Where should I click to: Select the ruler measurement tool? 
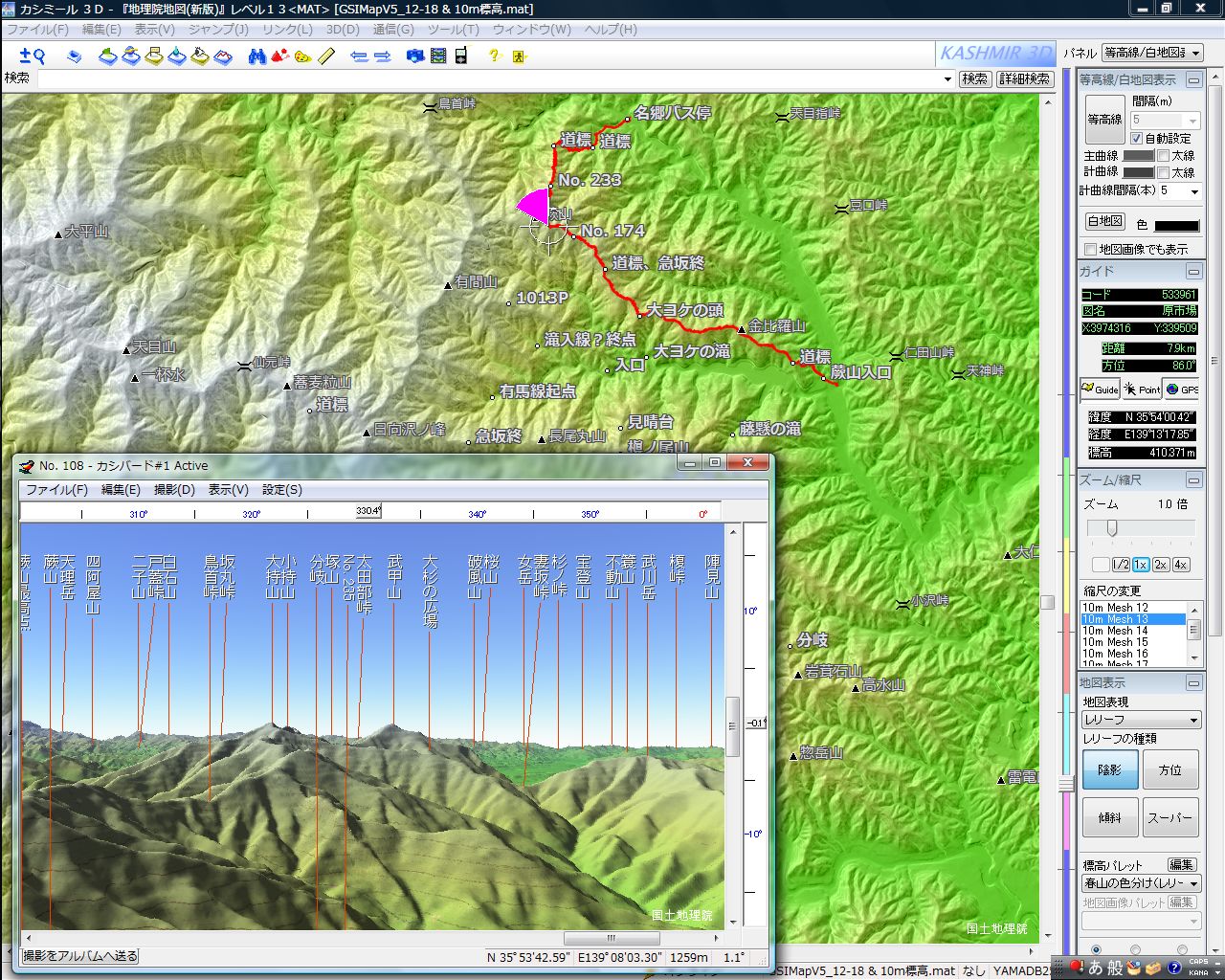point(326,56)
